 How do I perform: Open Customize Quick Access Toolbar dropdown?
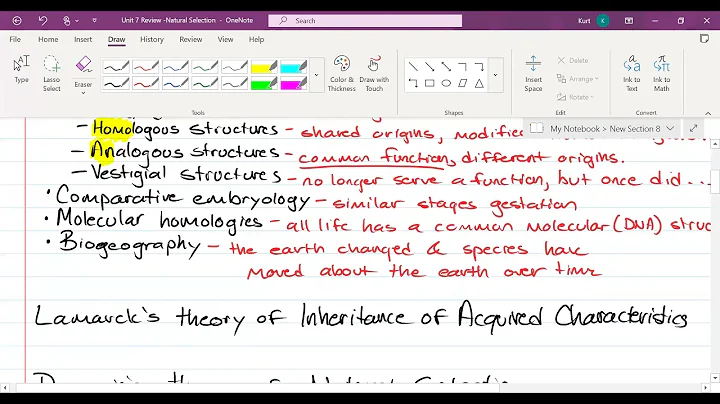tap(95, 21)
